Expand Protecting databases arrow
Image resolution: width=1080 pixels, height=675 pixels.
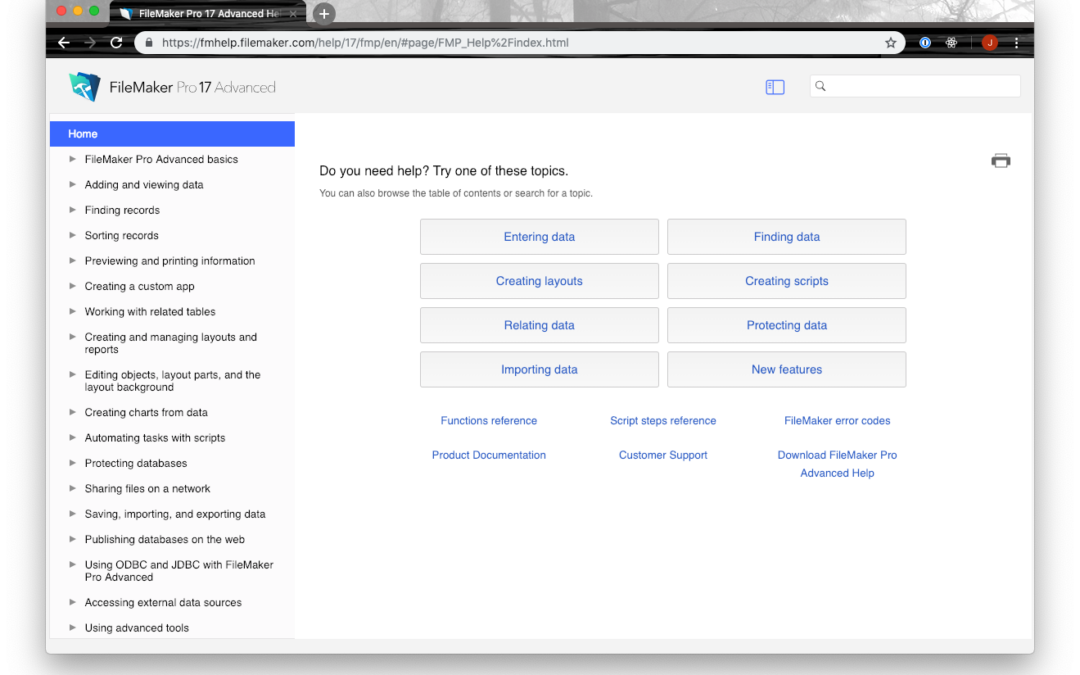72,463
